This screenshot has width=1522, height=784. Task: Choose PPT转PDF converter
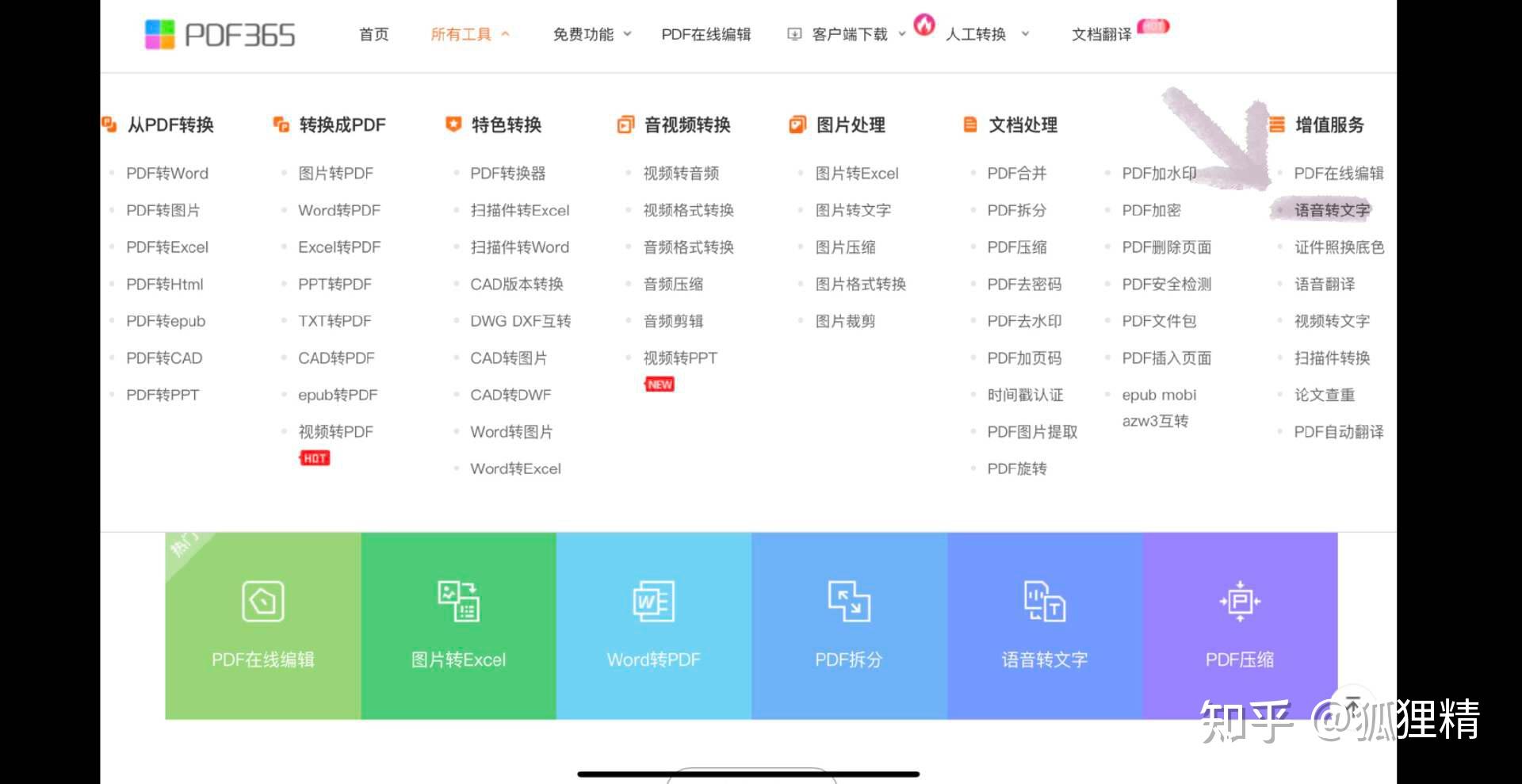(x=335, y=284)
